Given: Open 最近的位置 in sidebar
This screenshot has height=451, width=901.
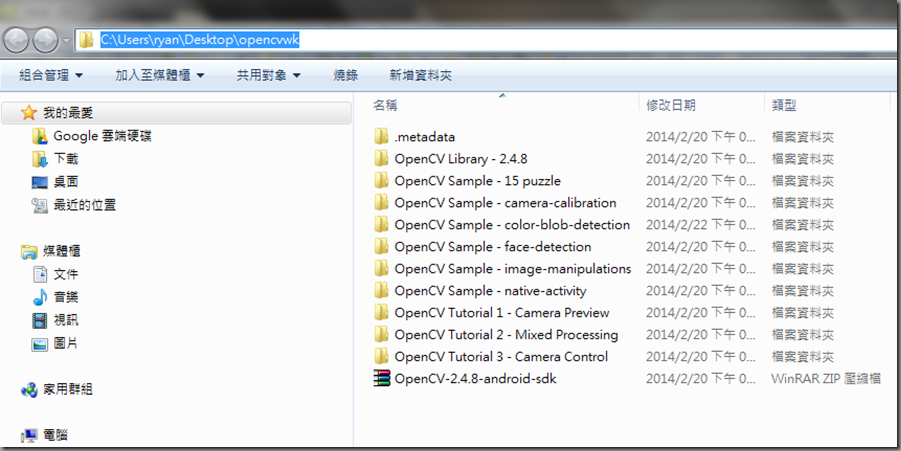Looking at the screenshot, I should pos(84,205).
